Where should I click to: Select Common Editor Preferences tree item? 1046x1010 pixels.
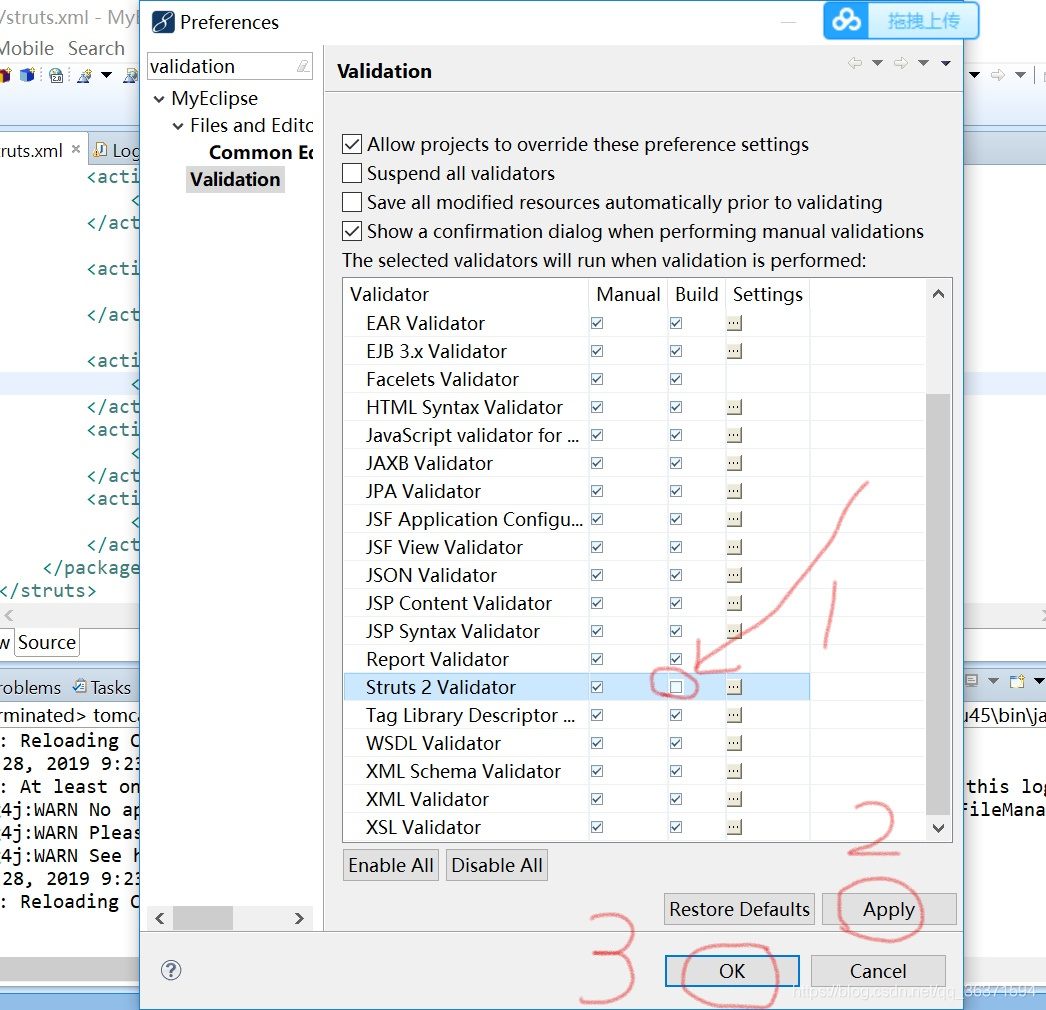[x=261, y=153]
